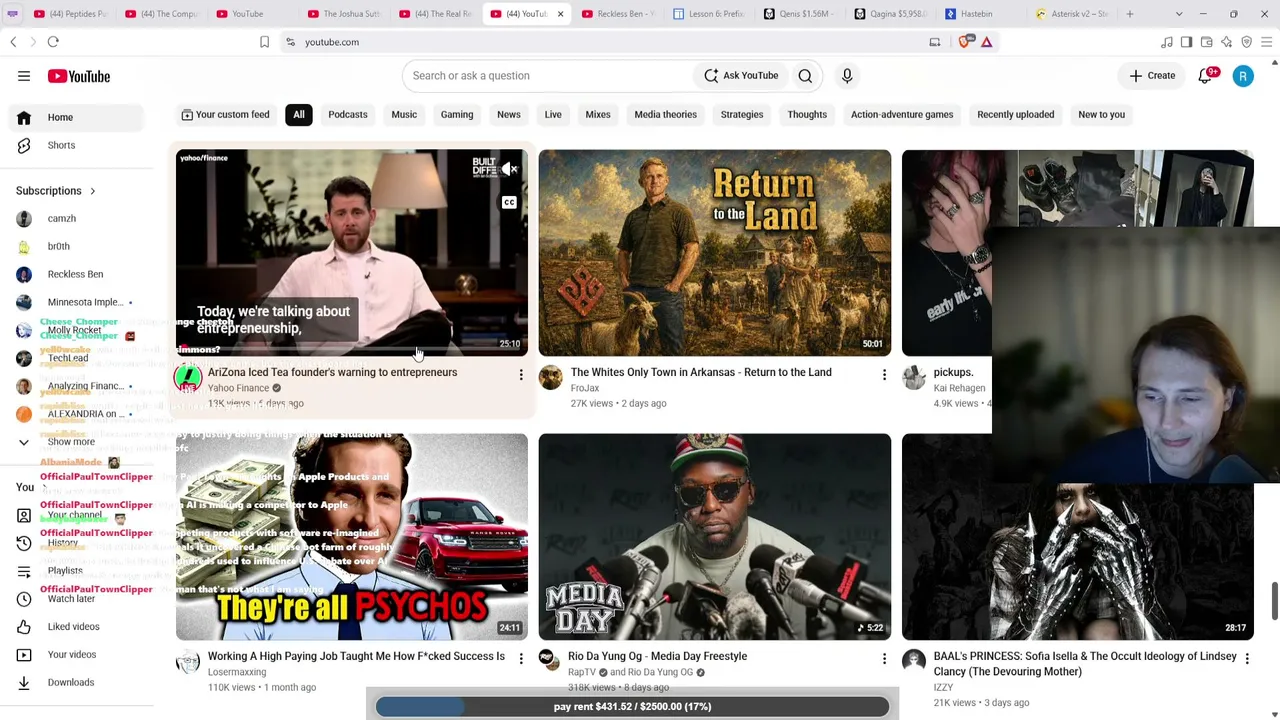Select the Podcasts filter chip
Image resolution: width=1280 pixels, height=720 pixels.
[348, 115]
